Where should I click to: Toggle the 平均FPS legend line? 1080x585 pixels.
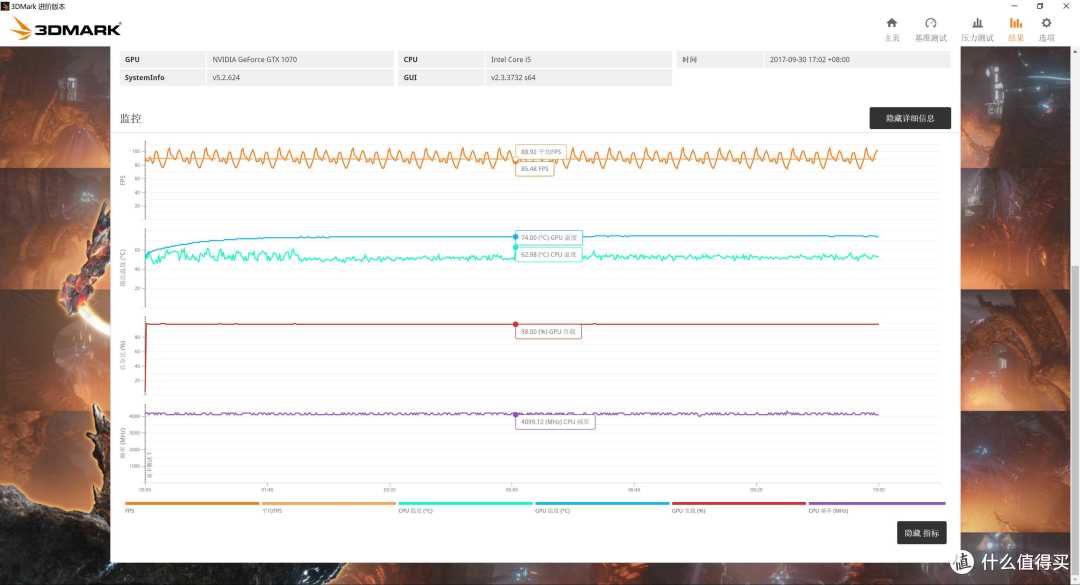click(x=329, y=506)
